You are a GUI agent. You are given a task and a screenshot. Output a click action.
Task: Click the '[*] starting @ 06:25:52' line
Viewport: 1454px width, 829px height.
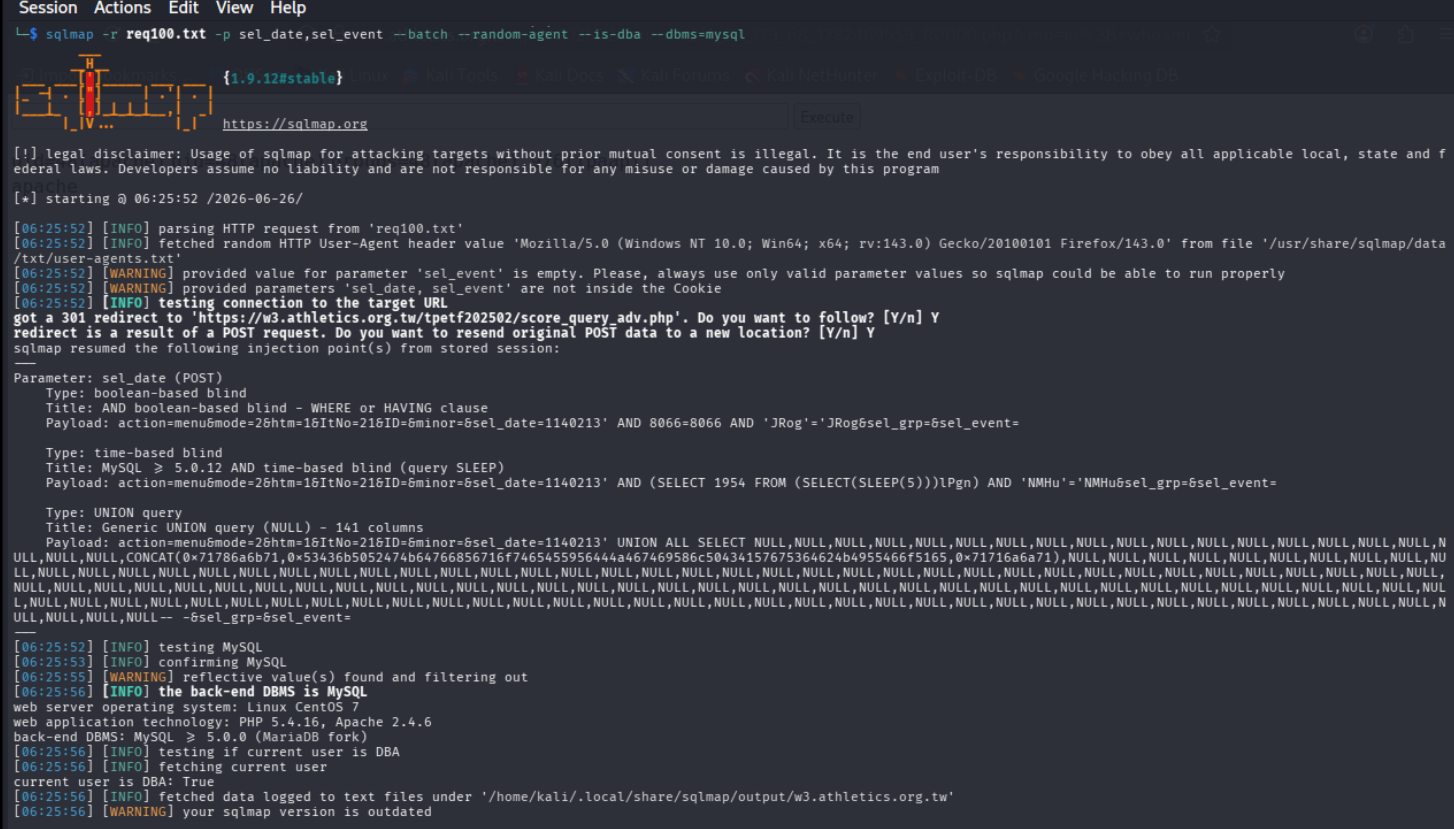click(159, 199)
